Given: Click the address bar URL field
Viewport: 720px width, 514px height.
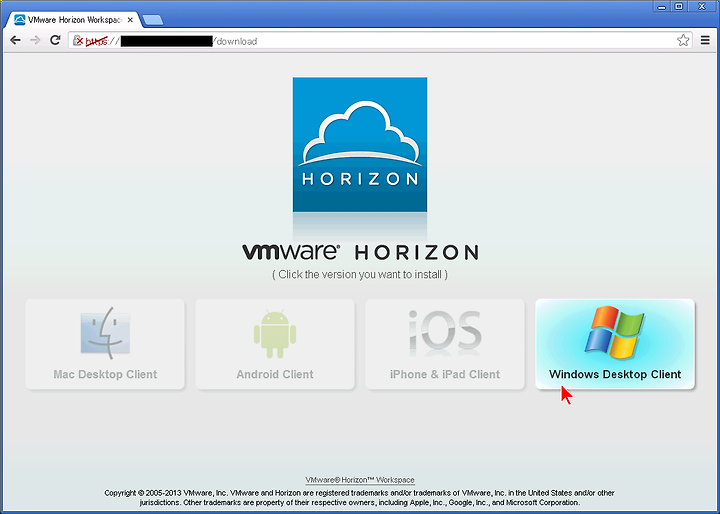Looking at the screenshot, I should [381, 40].
